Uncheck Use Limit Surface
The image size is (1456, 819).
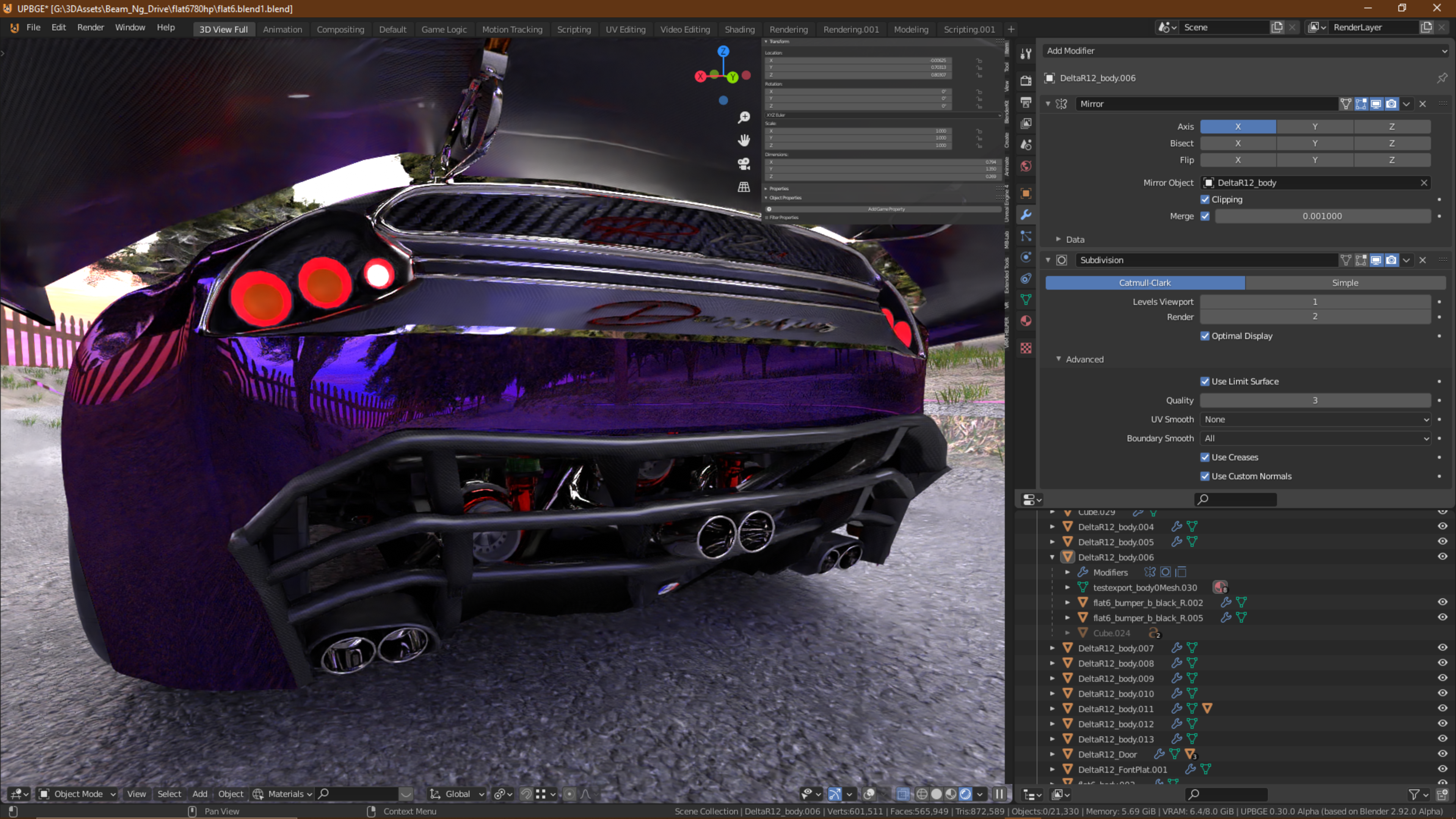coord(1205,381)
